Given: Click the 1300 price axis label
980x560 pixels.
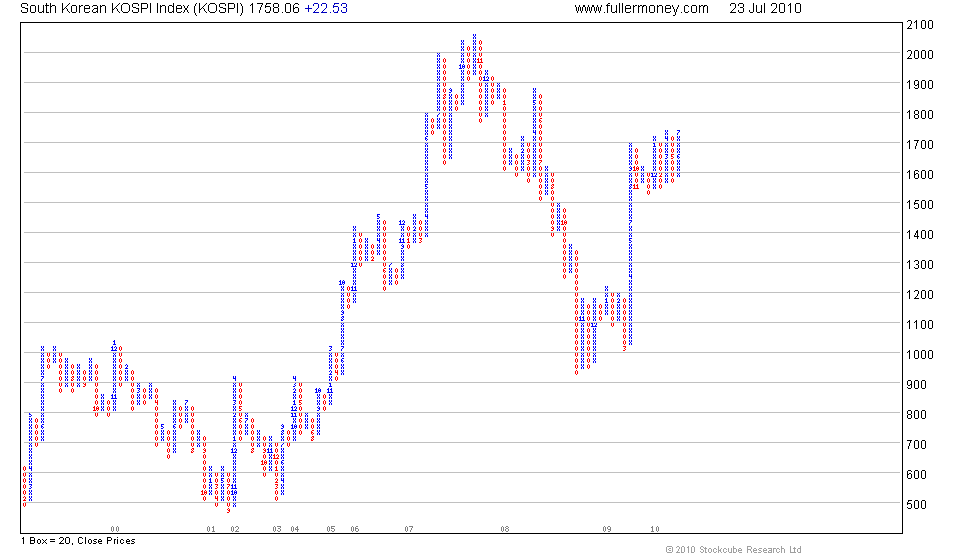Looking at the screenshot, I should pos(920,265).
